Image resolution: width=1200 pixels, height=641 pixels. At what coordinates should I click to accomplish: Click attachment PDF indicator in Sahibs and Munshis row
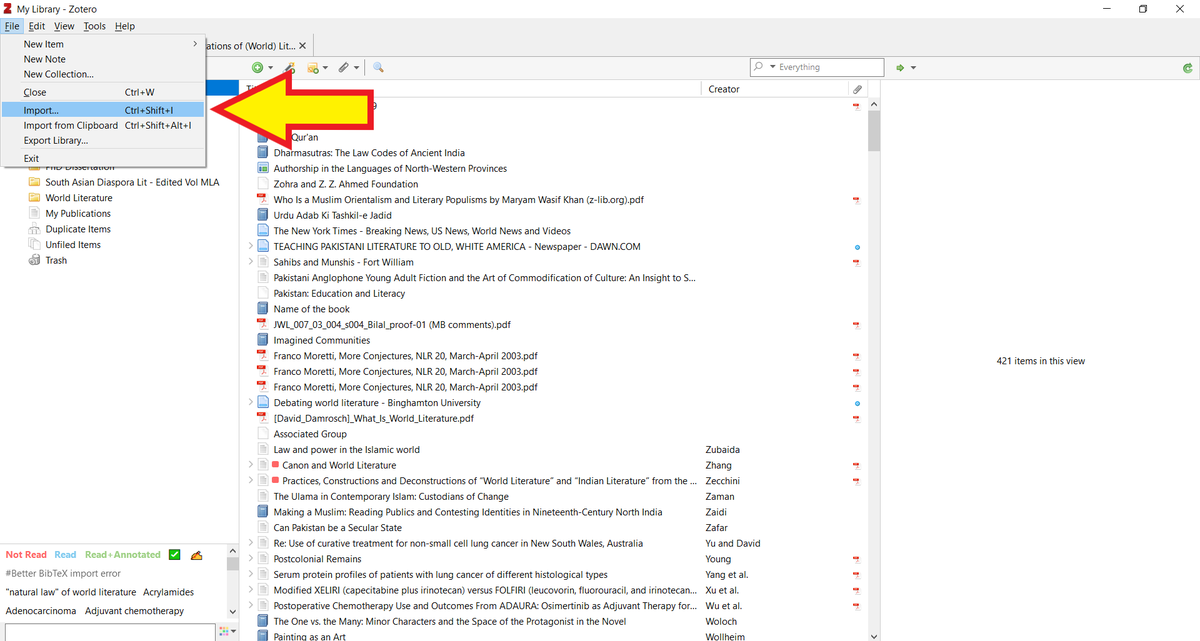857,262
